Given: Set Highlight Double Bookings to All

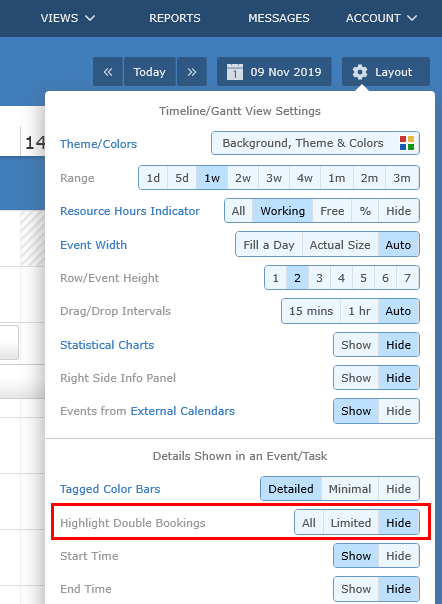Looking at the screenshot, I should (309, 523).
